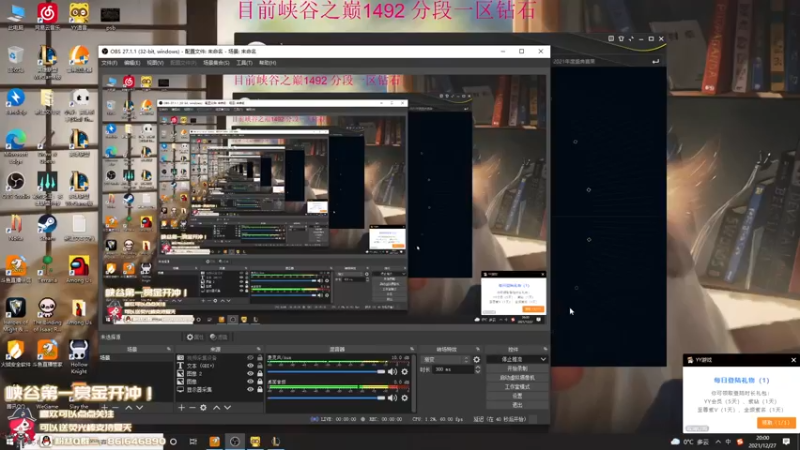Click 属性 properties button above sources
The image size is (800, 450).
(195, 337)
